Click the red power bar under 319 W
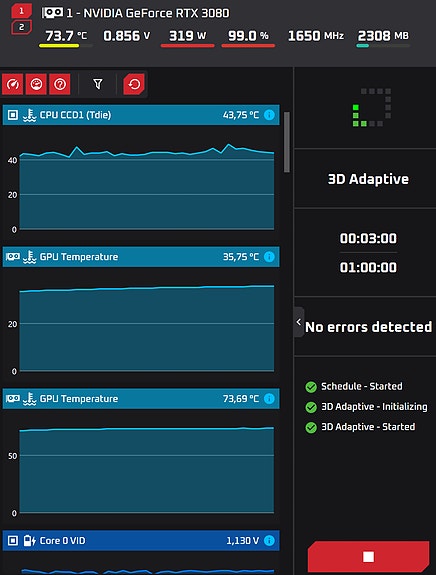 187,46
